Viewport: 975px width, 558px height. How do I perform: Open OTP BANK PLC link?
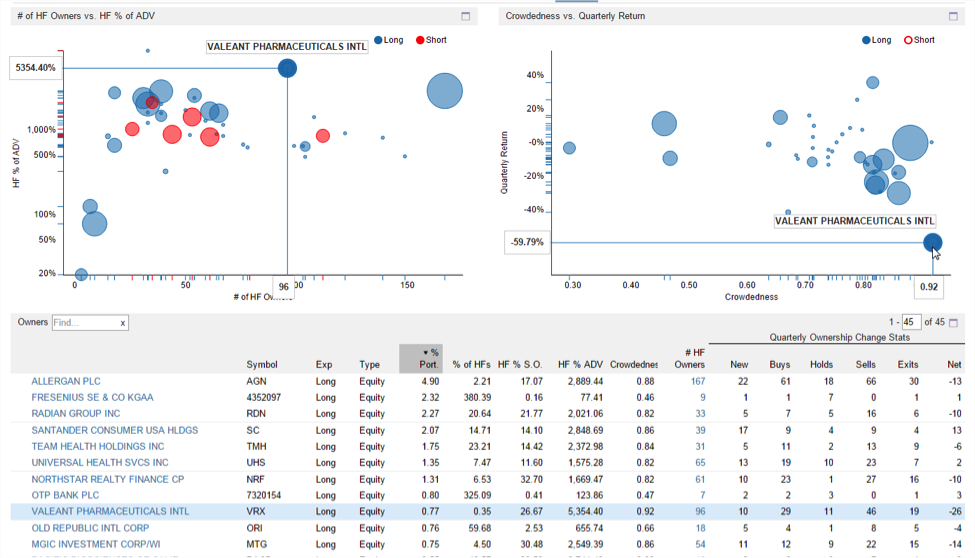65,495
